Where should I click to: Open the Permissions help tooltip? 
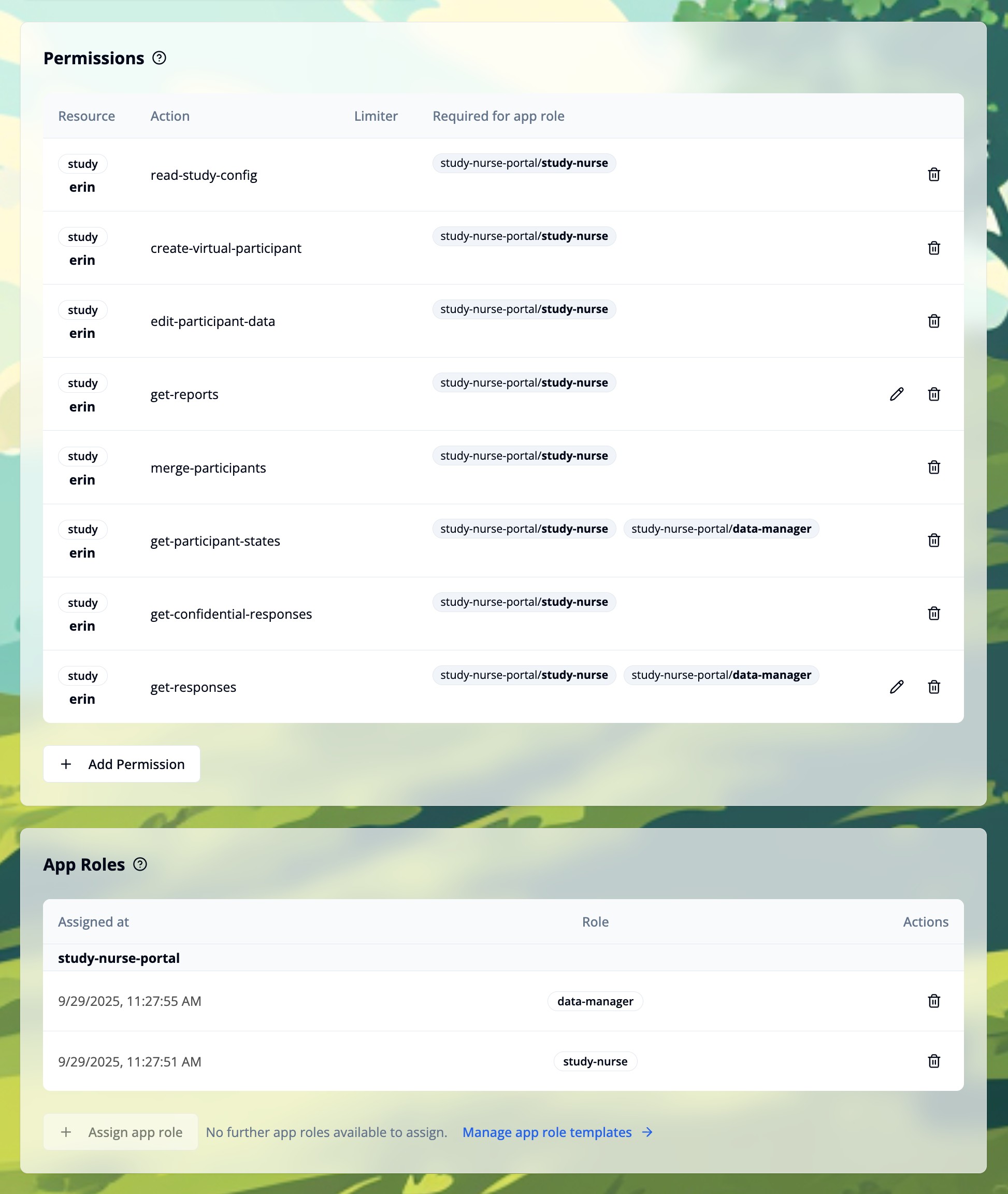click(160, 58)
